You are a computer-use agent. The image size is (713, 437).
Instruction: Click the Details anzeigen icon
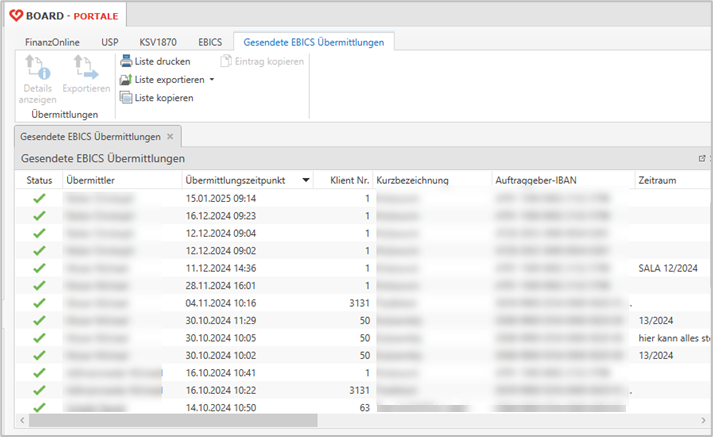click(x=38, y=68)
